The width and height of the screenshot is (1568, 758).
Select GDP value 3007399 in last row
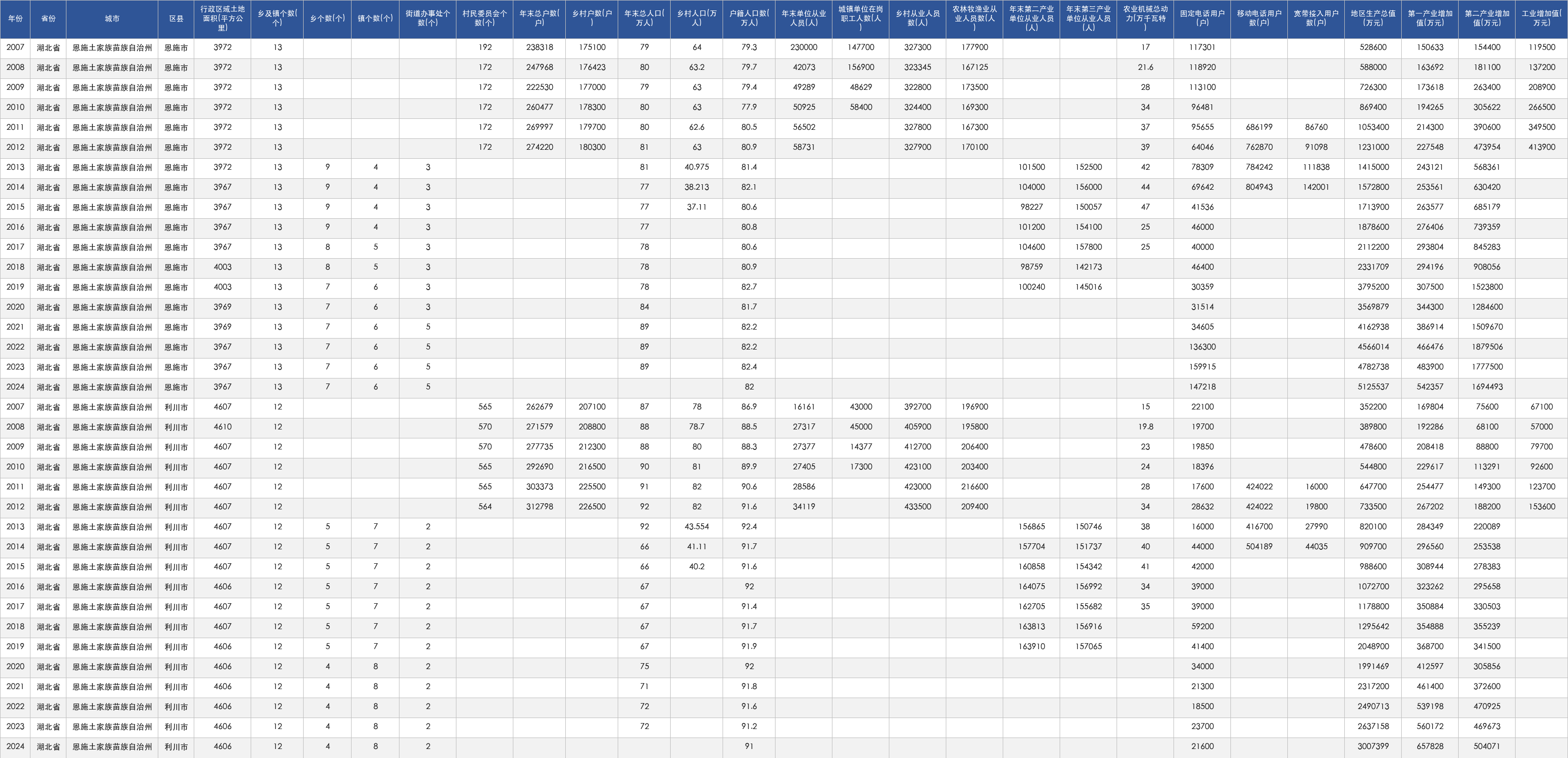(1373, 747)
